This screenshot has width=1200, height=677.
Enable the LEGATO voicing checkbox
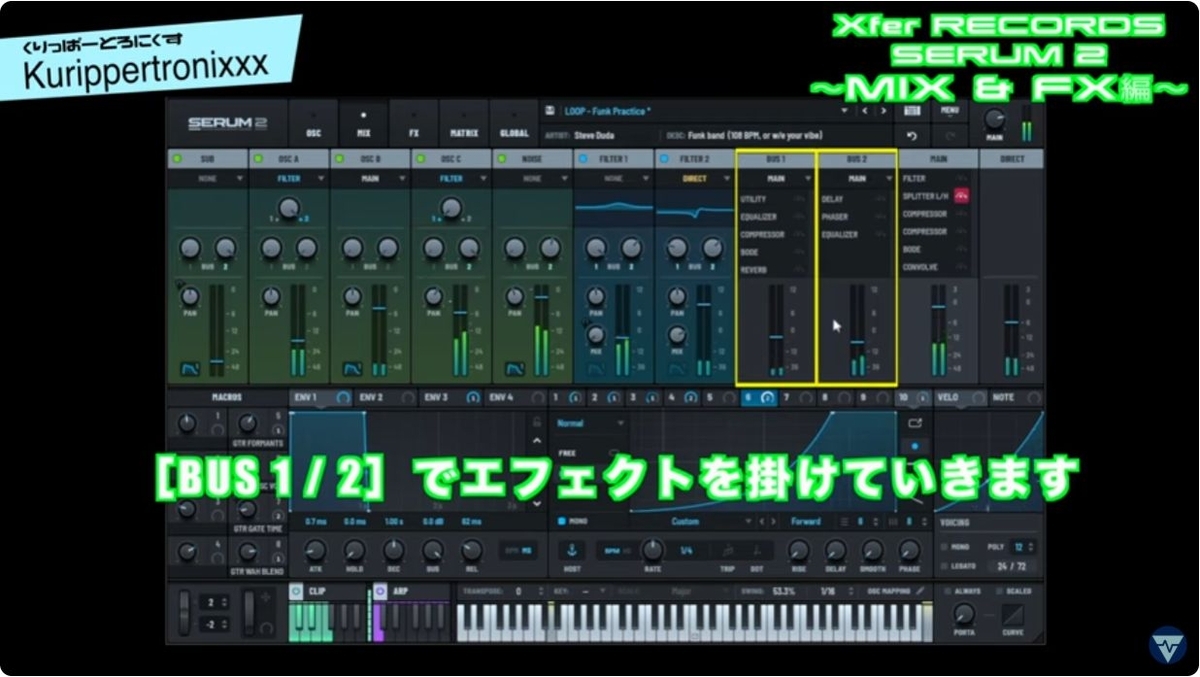coord(943,567)
